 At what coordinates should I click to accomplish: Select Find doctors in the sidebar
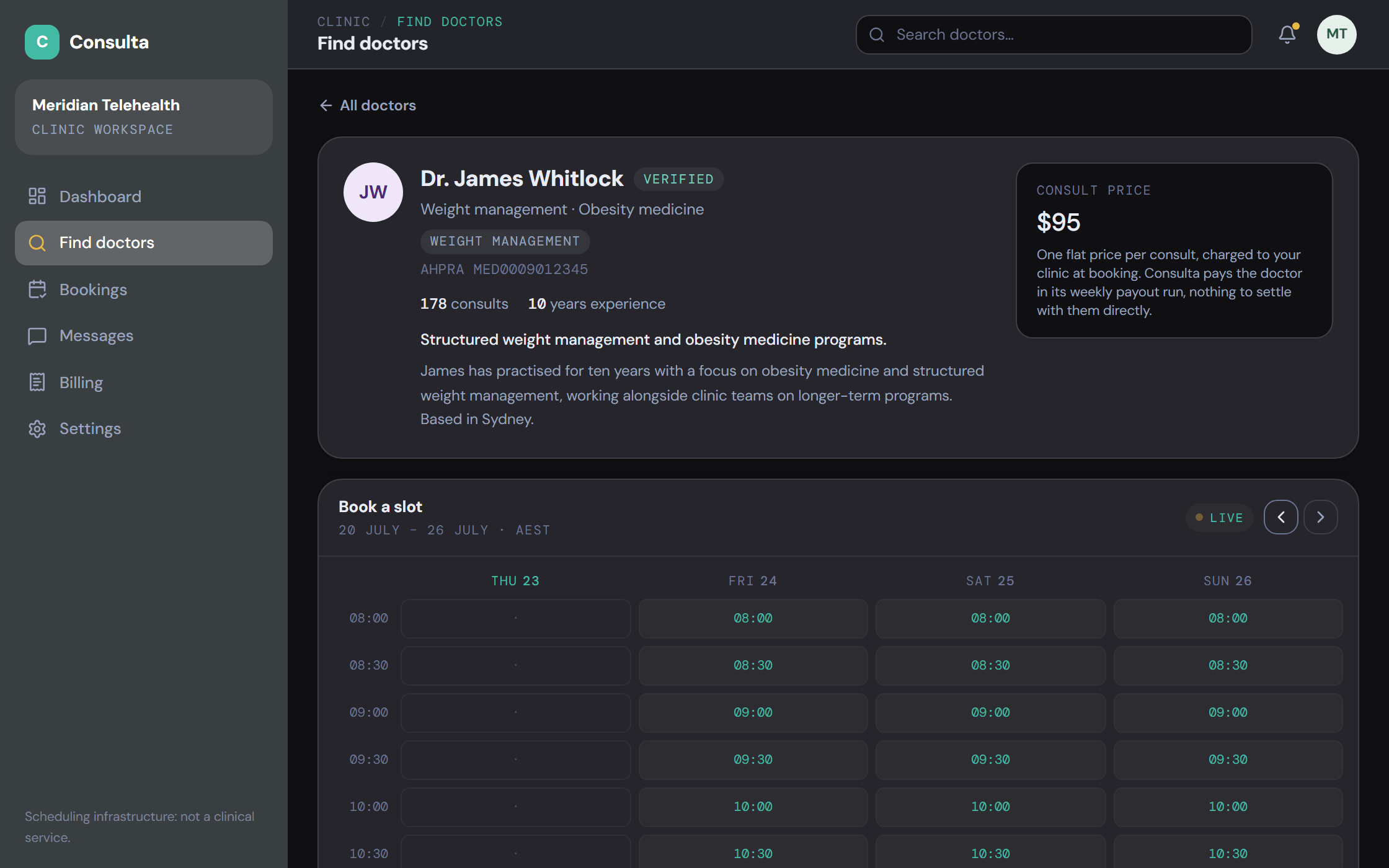[144, 243]
